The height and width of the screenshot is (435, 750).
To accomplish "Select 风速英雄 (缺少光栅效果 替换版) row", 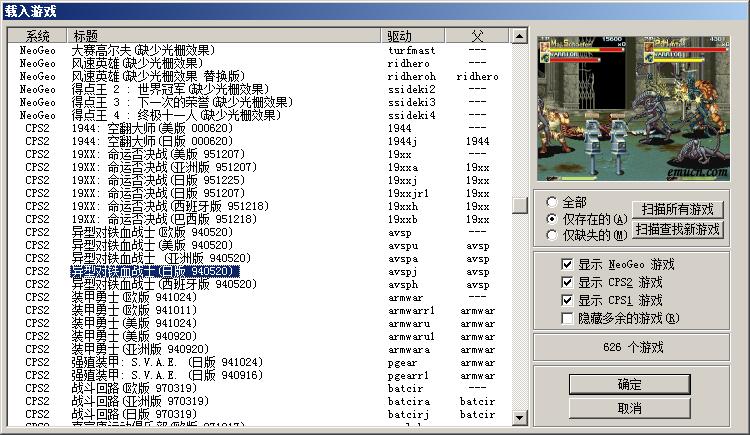I will [x=258, y=76].
